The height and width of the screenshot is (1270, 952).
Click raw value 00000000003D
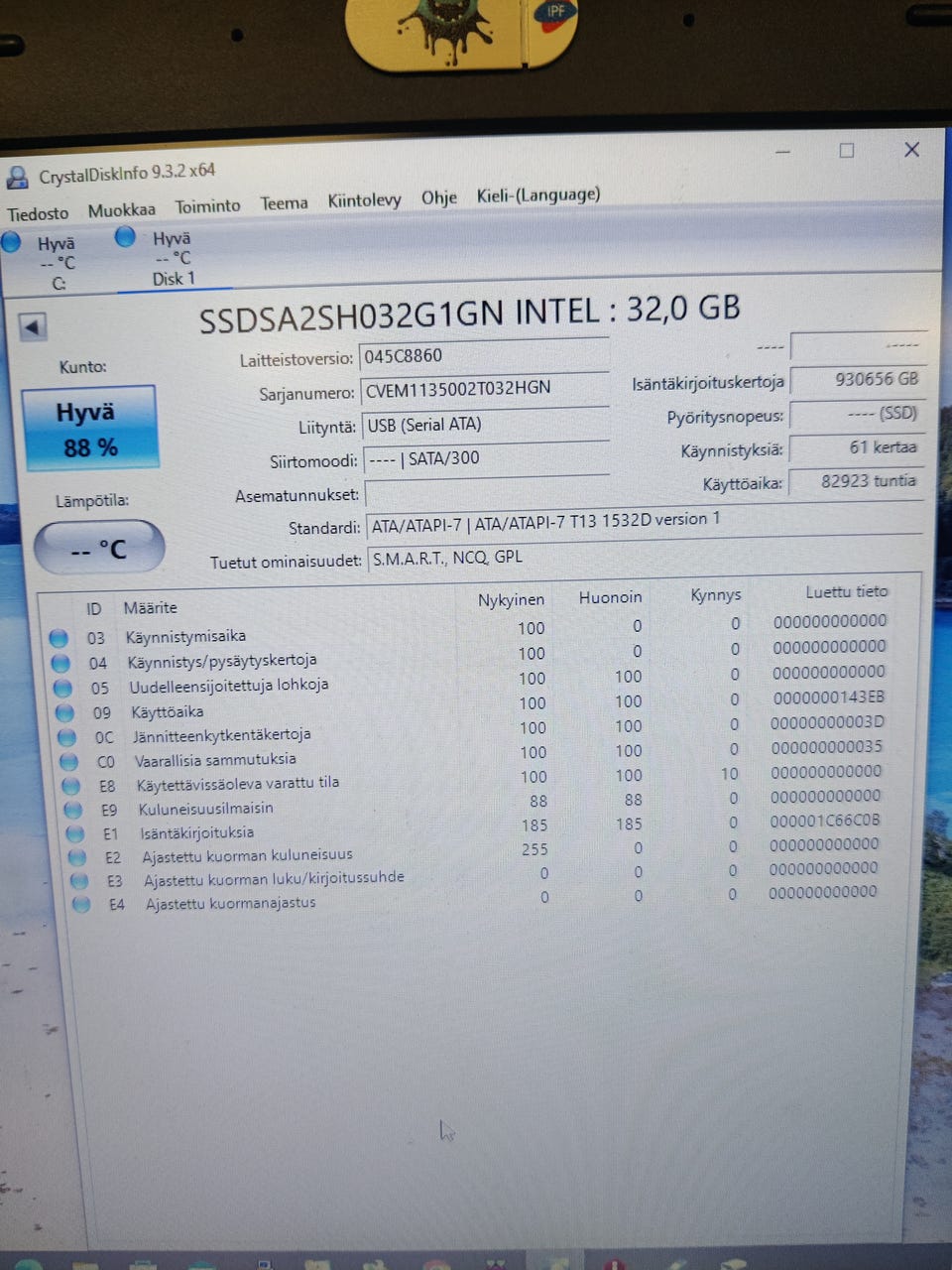[x=827, y=722]
